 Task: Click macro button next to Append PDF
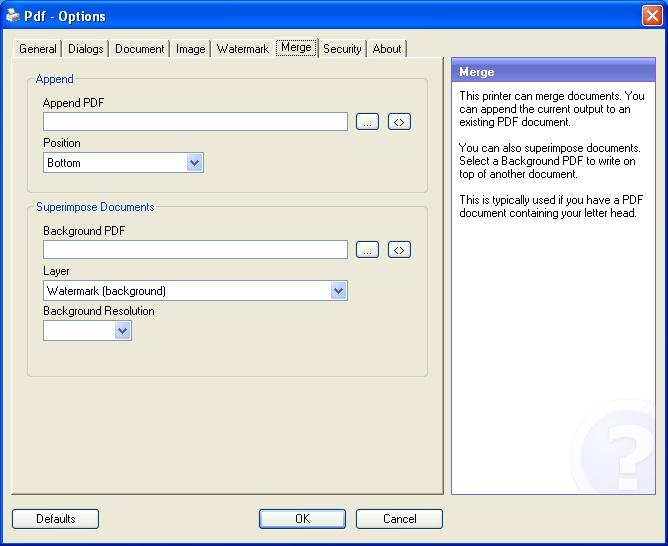[399, 122]
